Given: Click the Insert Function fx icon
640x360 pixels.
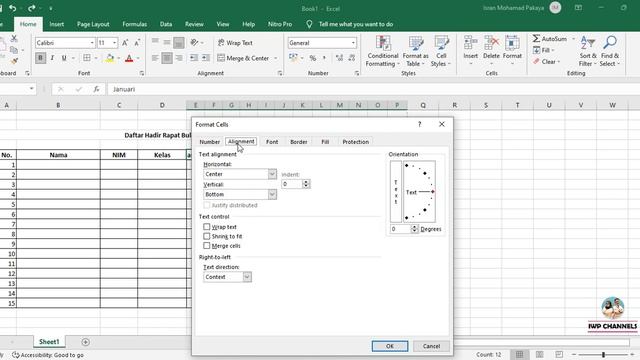Looking at the screenshot, I should click(x=96, y=89).
